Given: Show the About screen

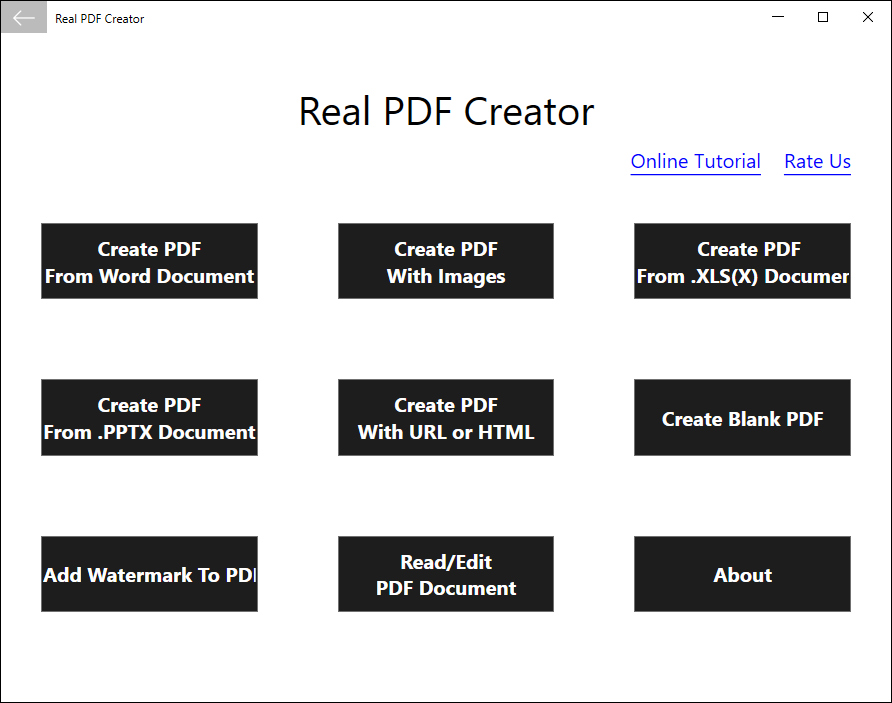Looking at the screenshot, I should point(742,574).
